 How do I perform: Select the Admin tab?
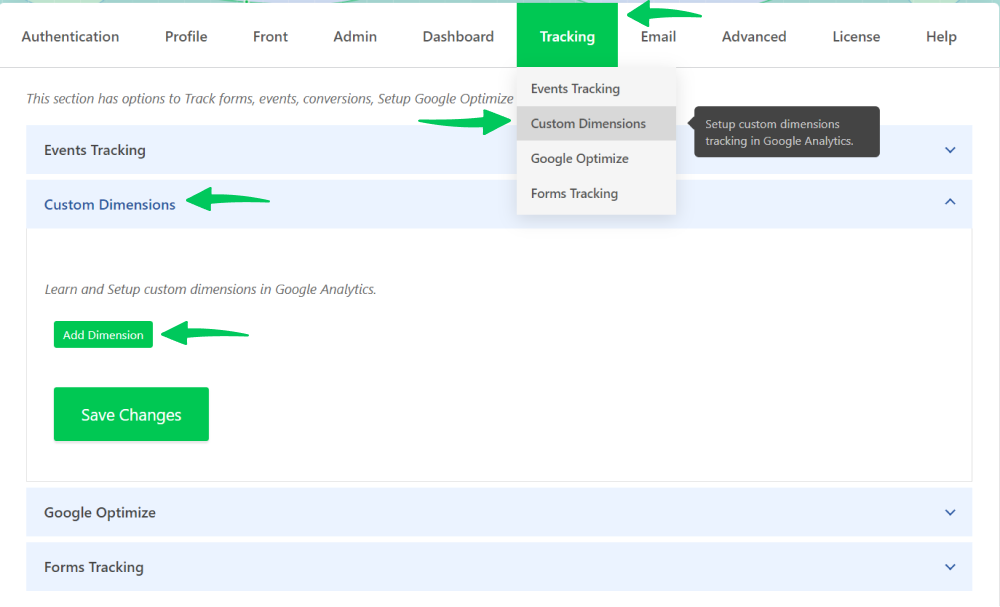(x=355, y=37)
